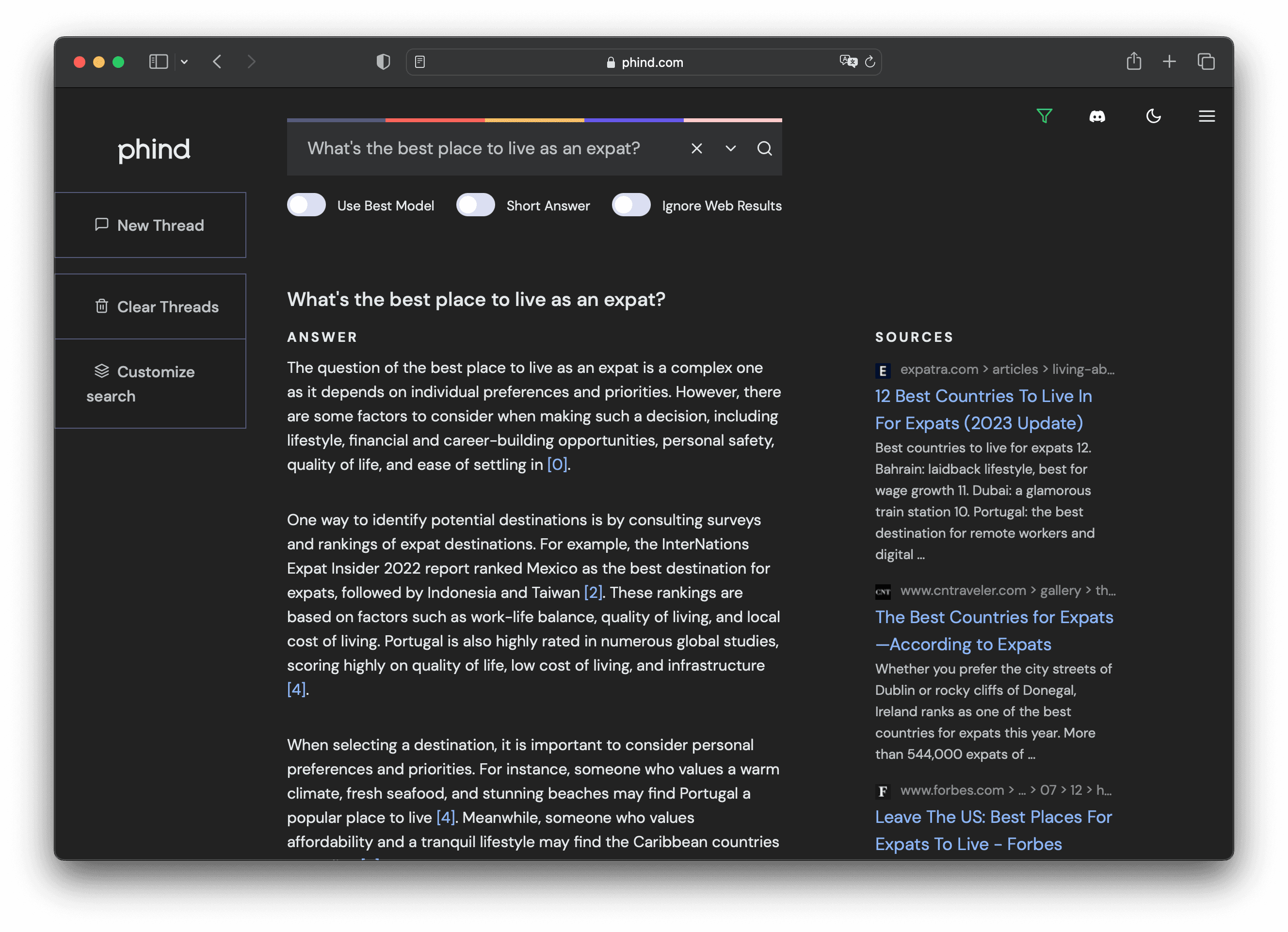
Task: Open Customize search
Action: (150, 384)
